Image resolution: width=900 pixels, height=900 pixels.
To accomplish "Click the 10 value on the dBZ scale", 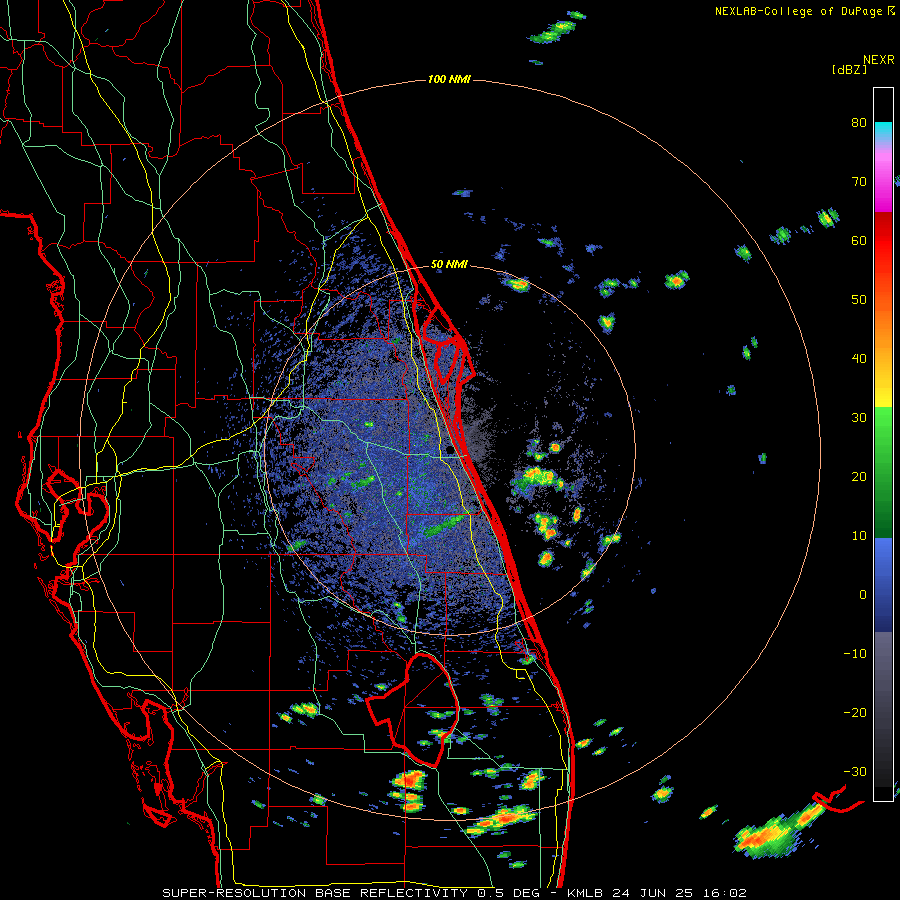I will click(859, 536).
